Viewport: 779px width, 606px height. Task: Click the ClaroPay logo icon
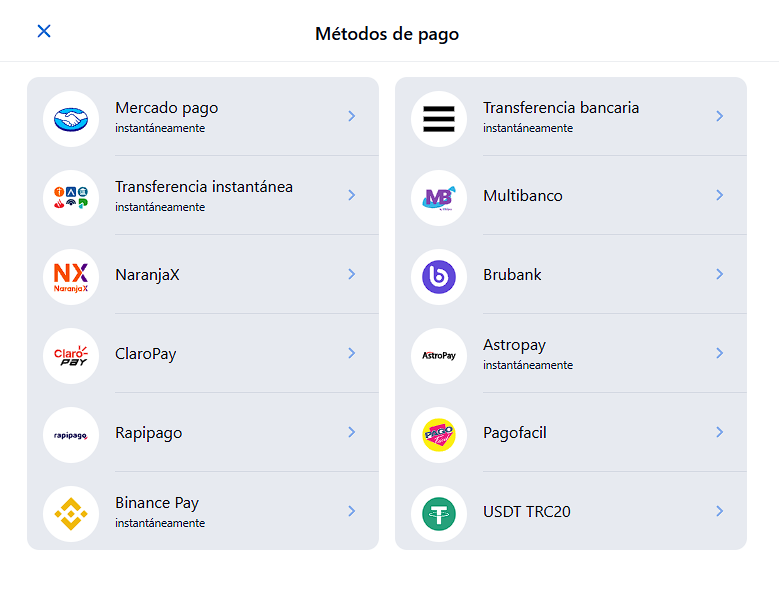[x=71, y=355]
